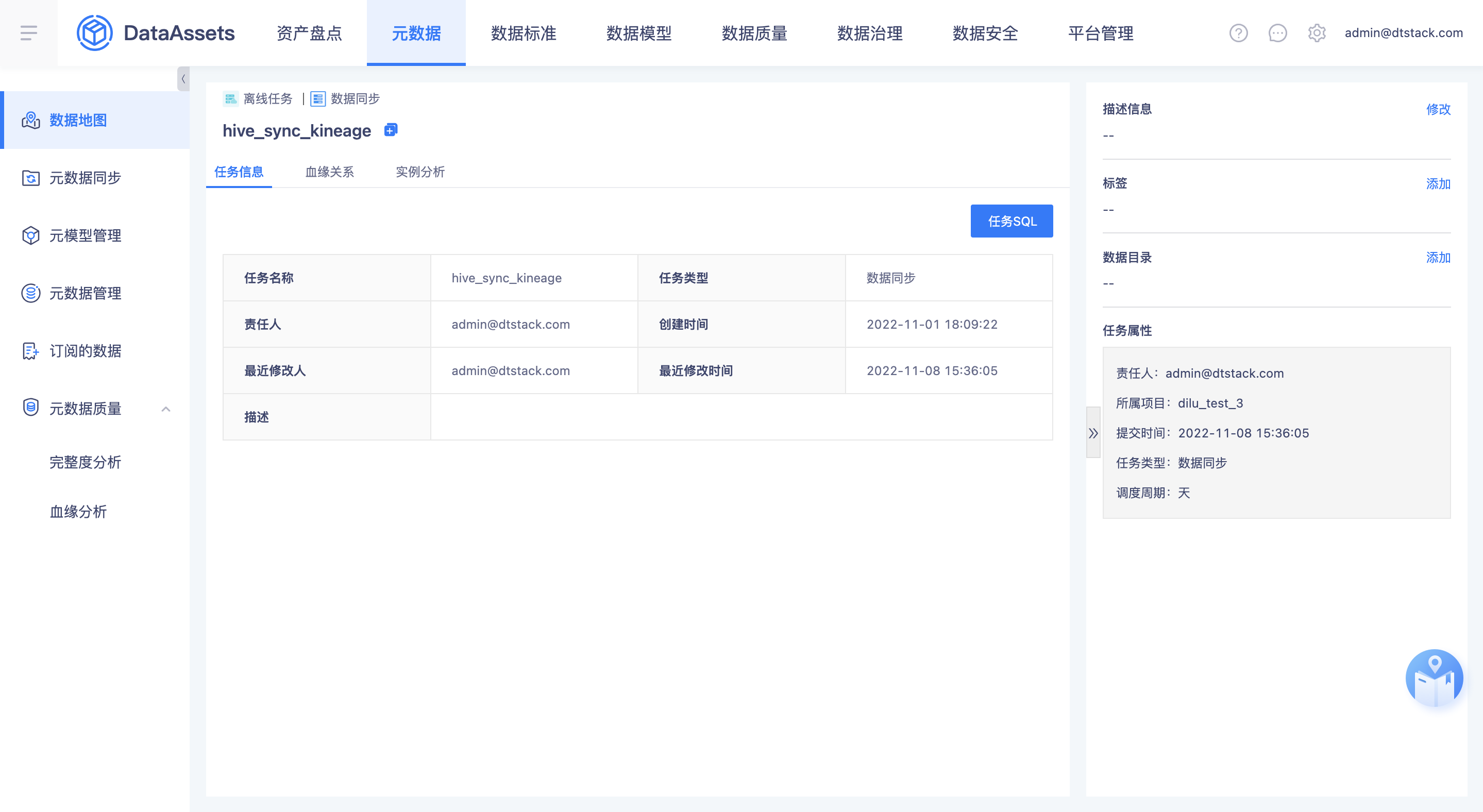Toggle the hamburger menu icon
This screenshot has width=1483, height=812.
29,33
